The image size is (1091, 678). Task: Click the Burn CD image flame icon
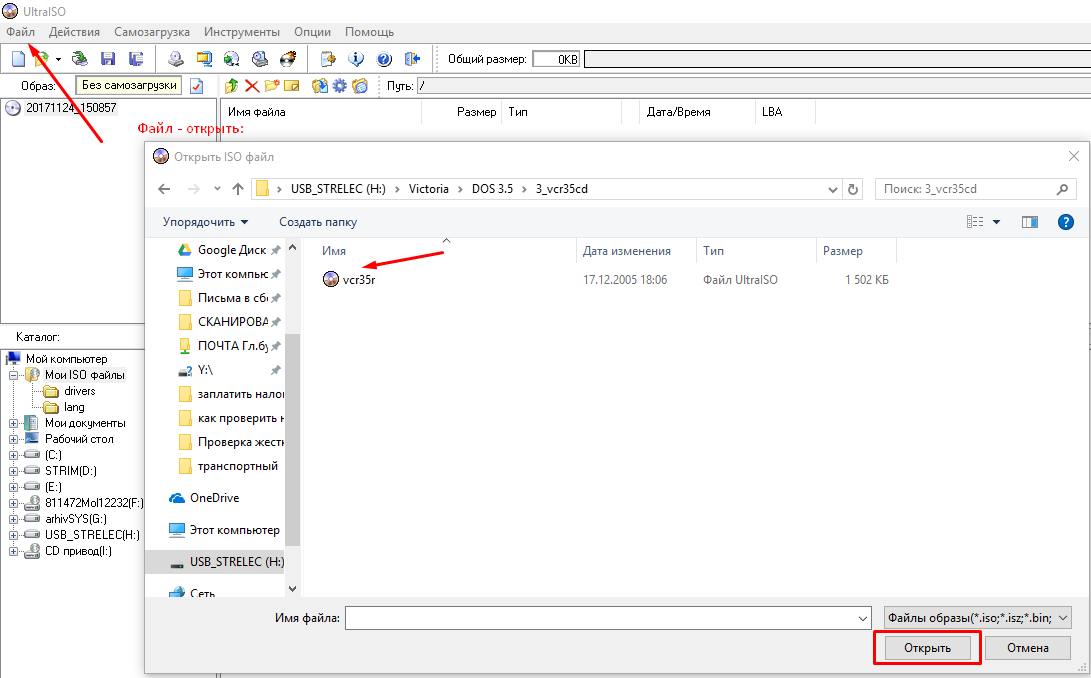coord(288,59)
